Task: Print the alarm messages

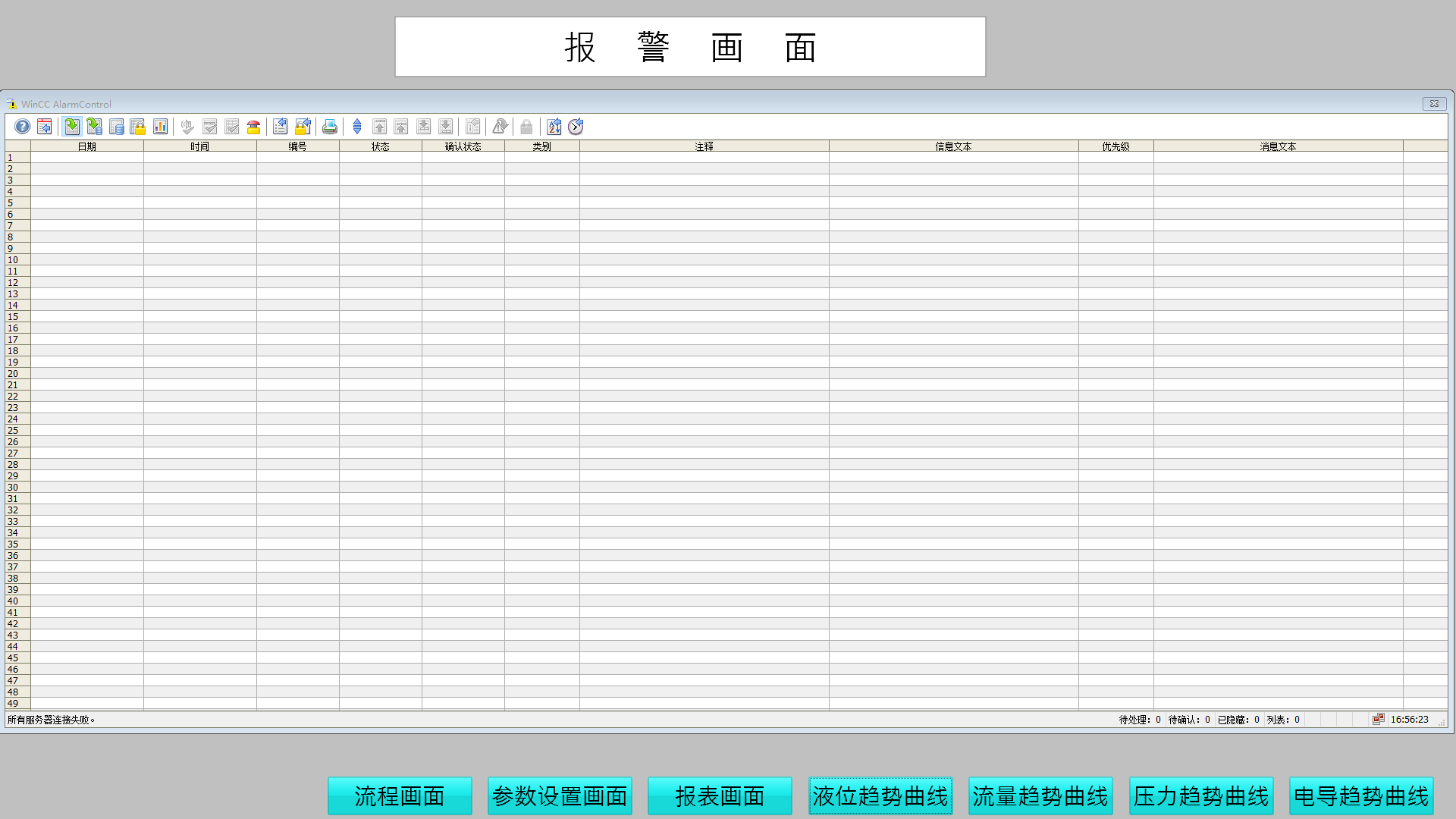Action: click(330, 127)
